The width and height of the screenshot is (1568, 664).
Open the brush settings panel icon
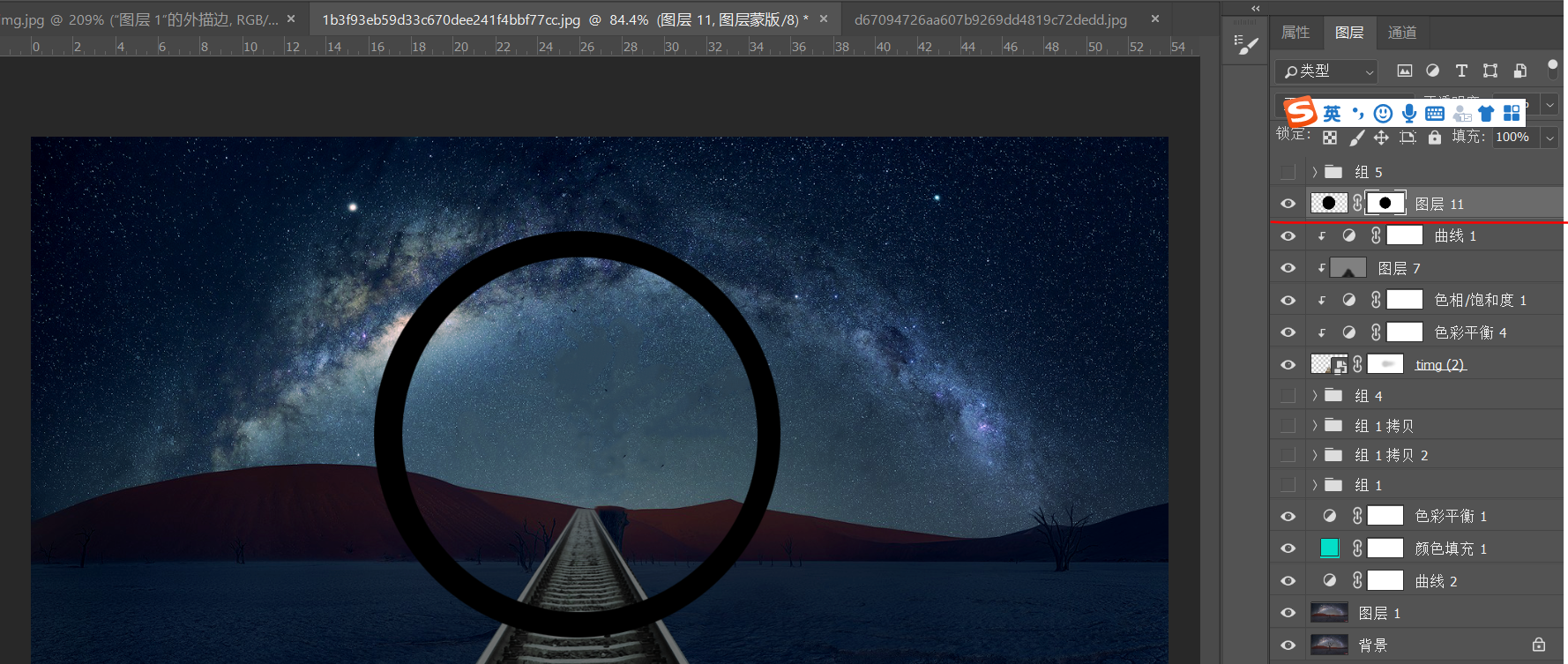tap(1246, 45)
